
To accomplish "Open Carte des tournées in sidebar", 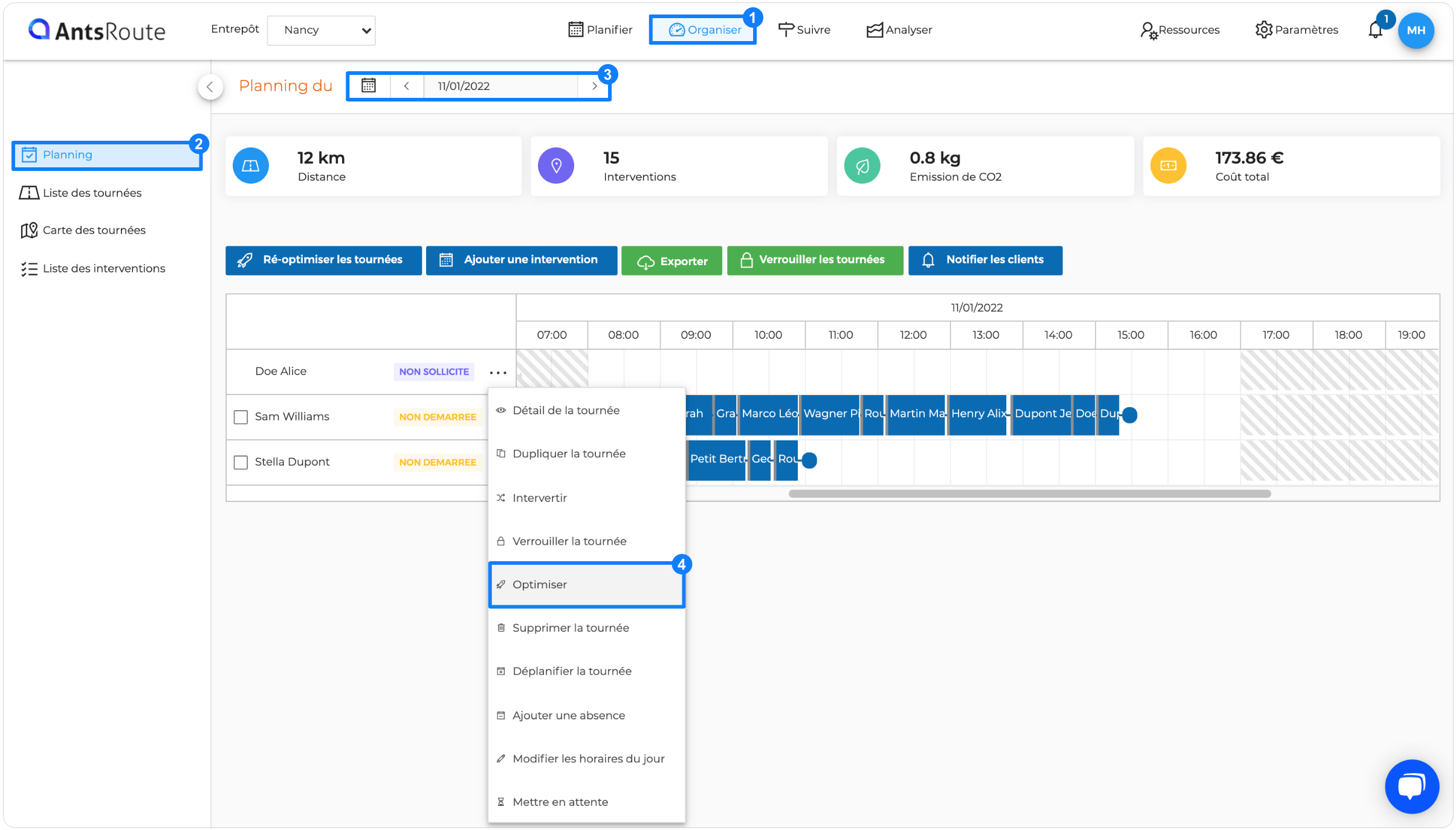I will tap(83, 230).
